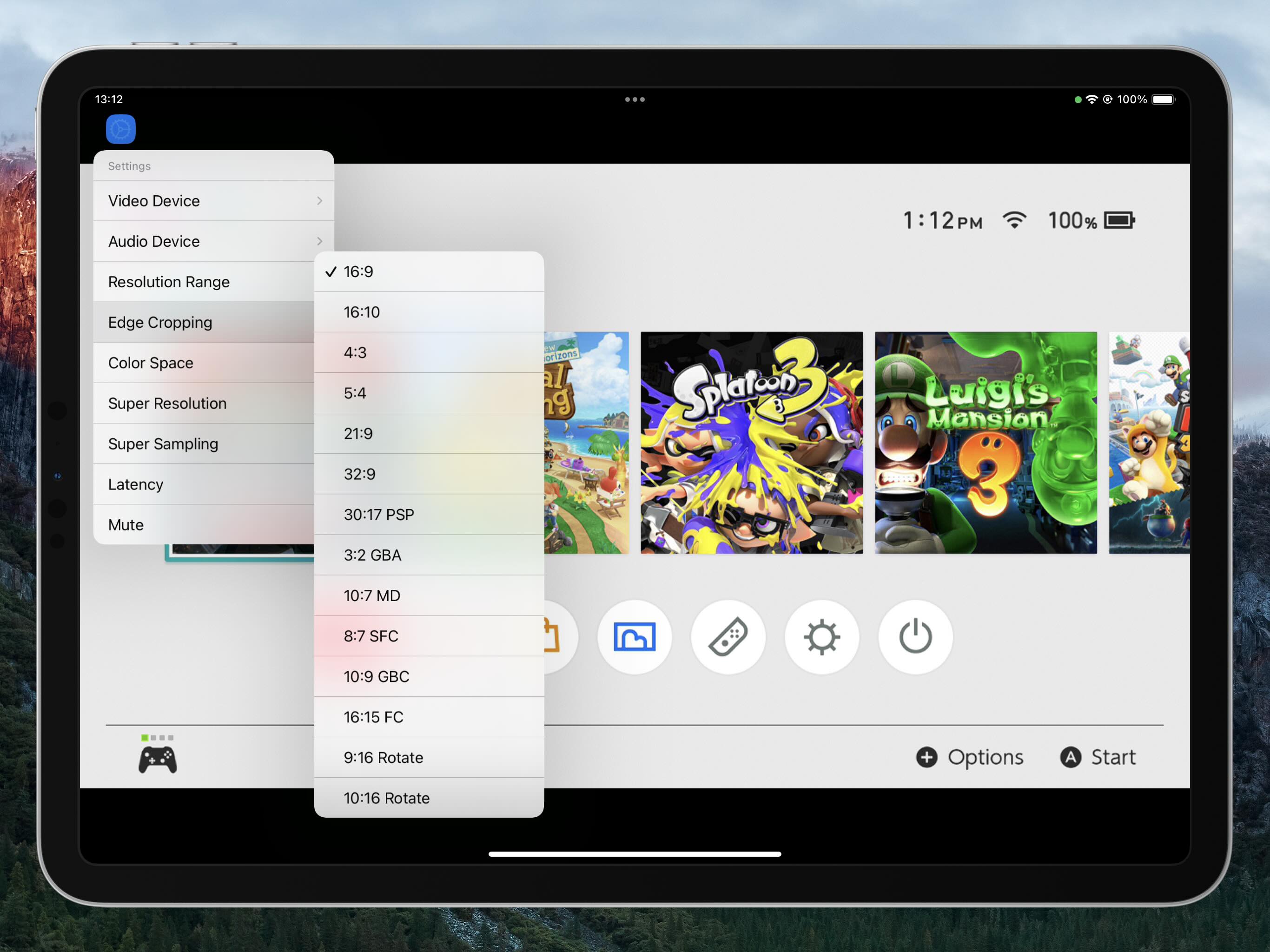1270x952 pixels.
Task: Click the iPad status bar Wi-Fi icon
Action: point(1091,99)
